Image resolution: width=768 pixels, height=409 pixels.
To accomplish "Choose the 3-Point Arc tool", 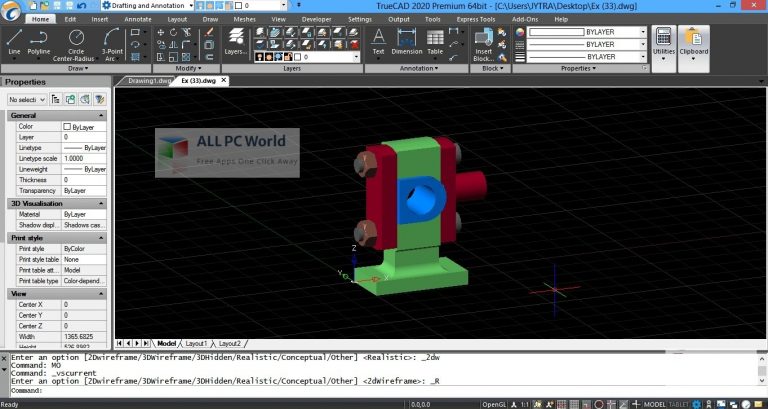I will [x=113, y=42].
